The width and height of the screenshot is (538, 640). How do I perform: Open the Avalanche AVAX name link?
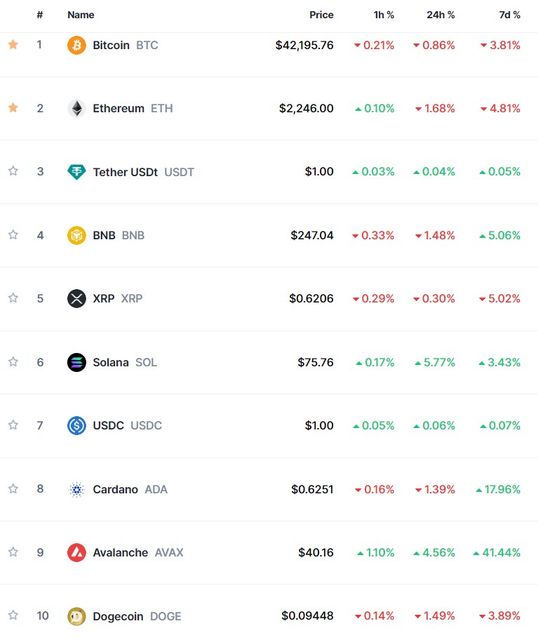coord(138,553)
